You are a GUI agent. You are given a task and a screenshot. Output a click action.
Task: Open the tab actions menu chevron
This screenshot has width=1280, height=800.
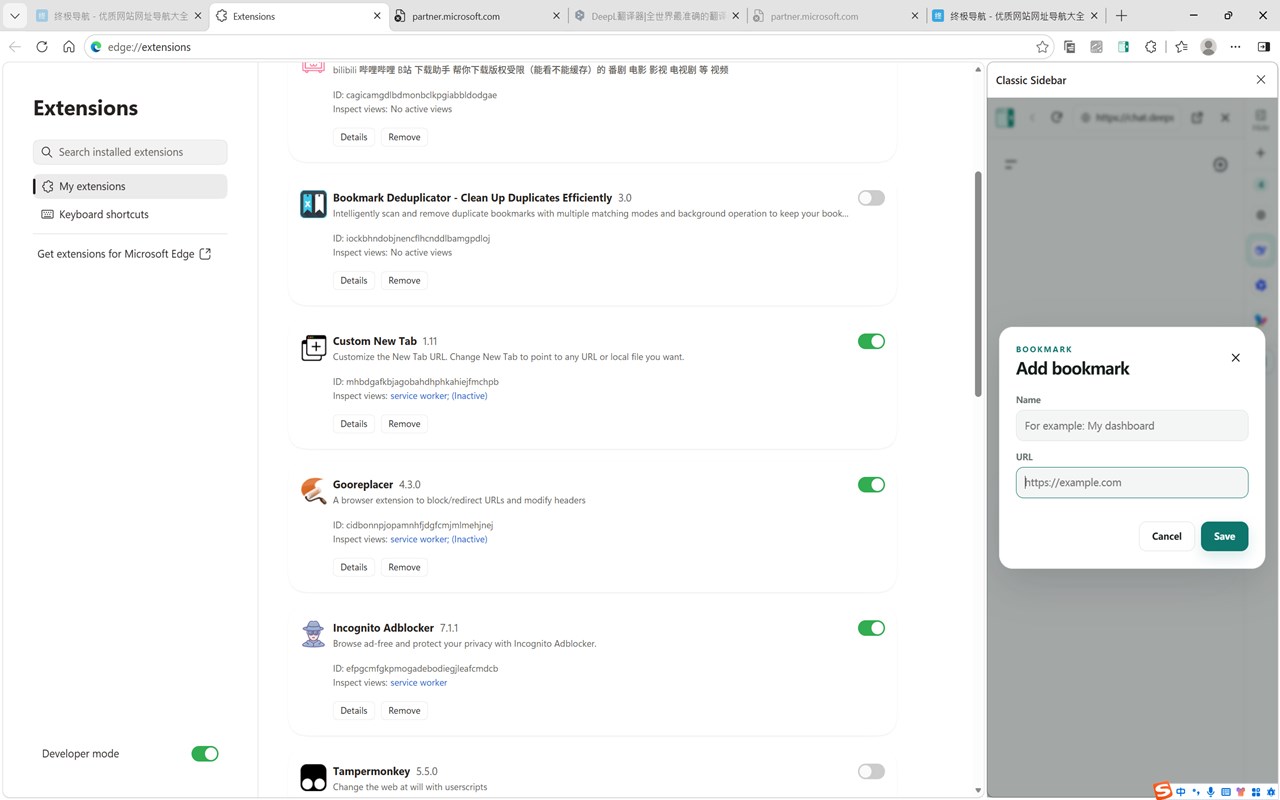pyautogui.click(x=15, y=16)
